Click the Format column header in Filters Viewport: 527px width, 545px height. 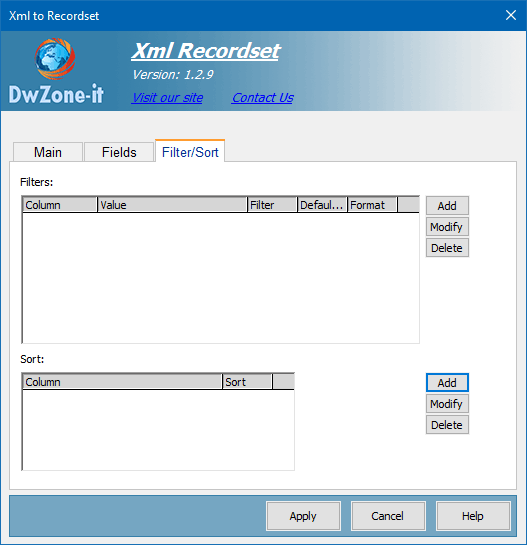[372, 205]
